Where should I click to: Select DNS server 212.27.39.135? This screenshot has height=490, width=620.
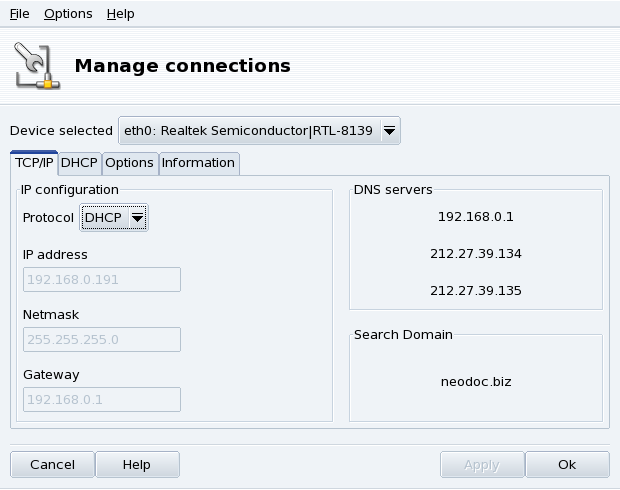475,291
